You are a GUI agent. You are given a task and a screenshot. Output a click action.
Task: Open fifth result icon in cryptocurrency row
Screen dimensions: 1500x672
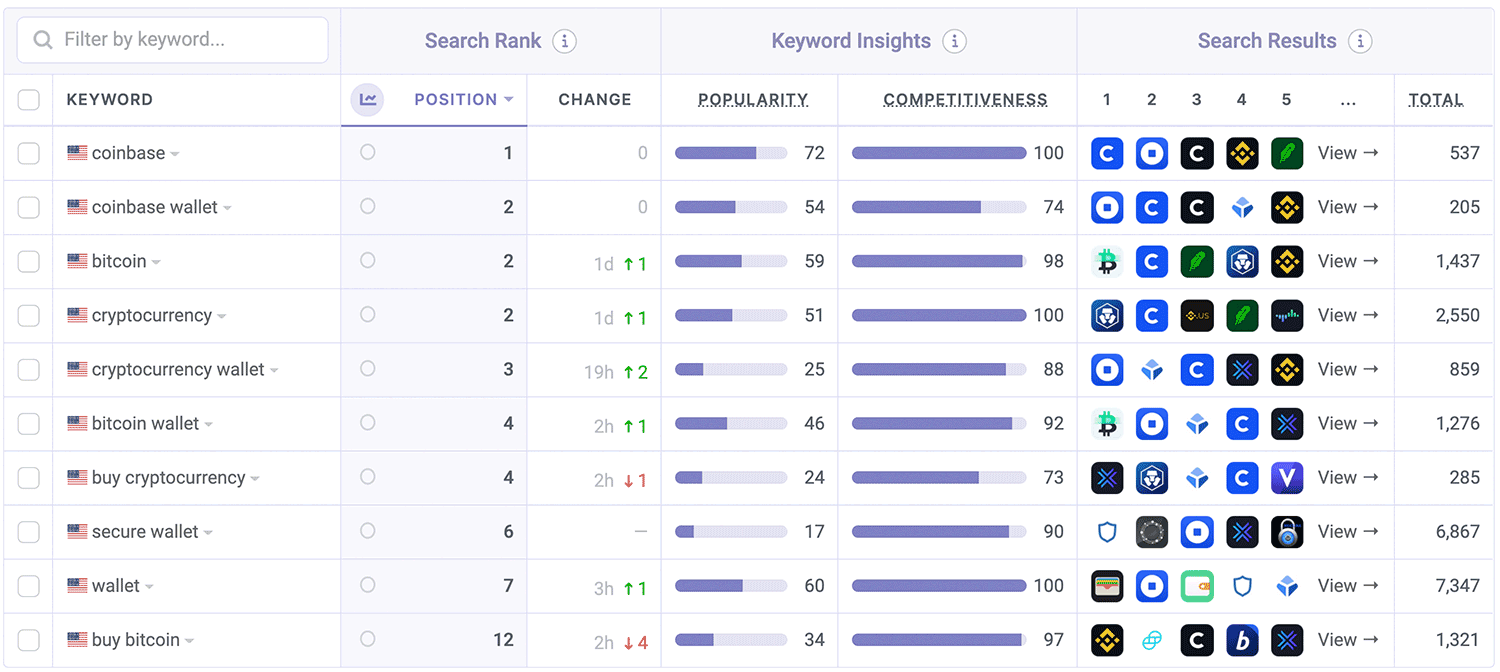[x=1287, y=315]
